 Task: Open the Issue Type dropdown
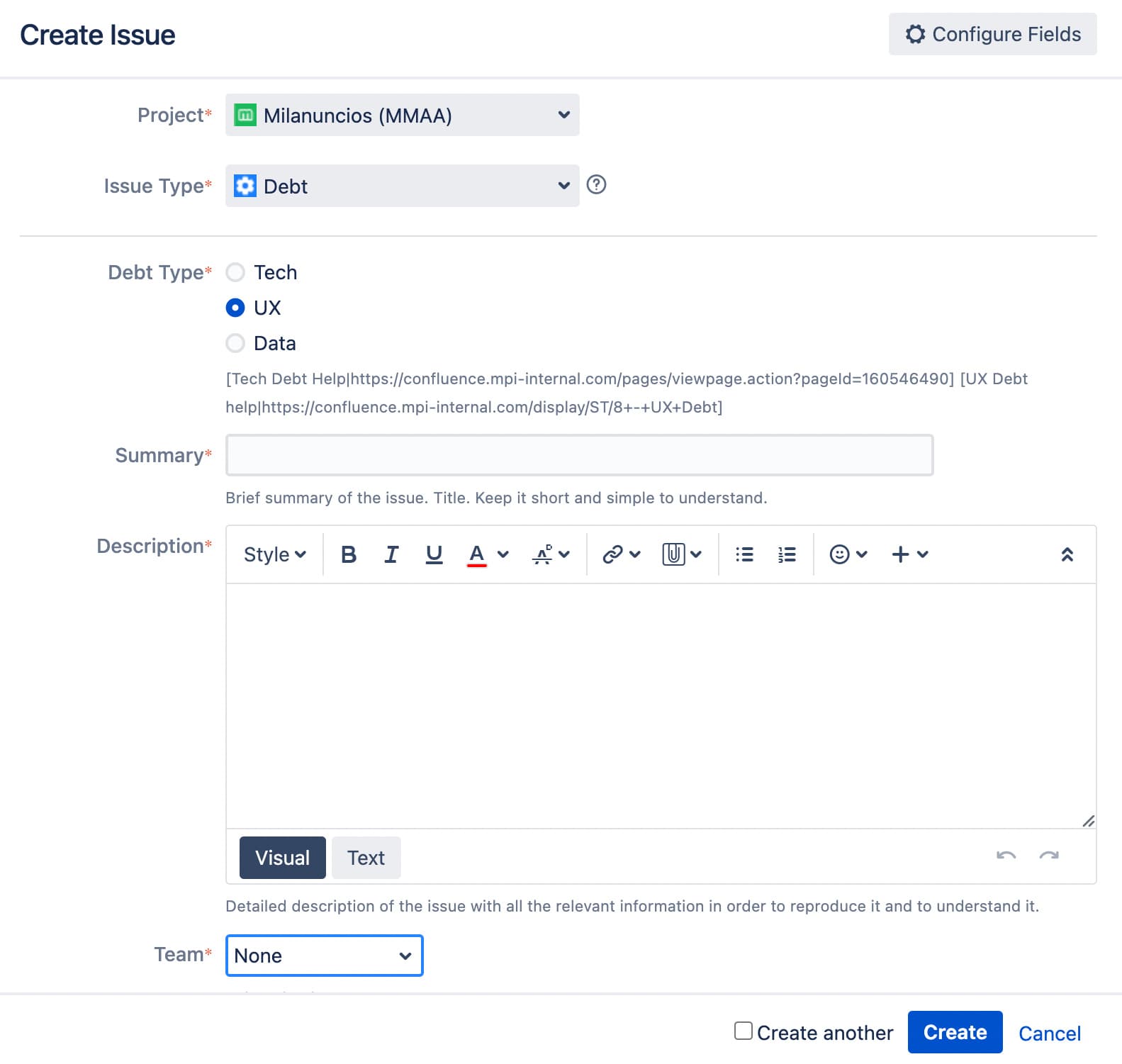[x=402, y=186]
